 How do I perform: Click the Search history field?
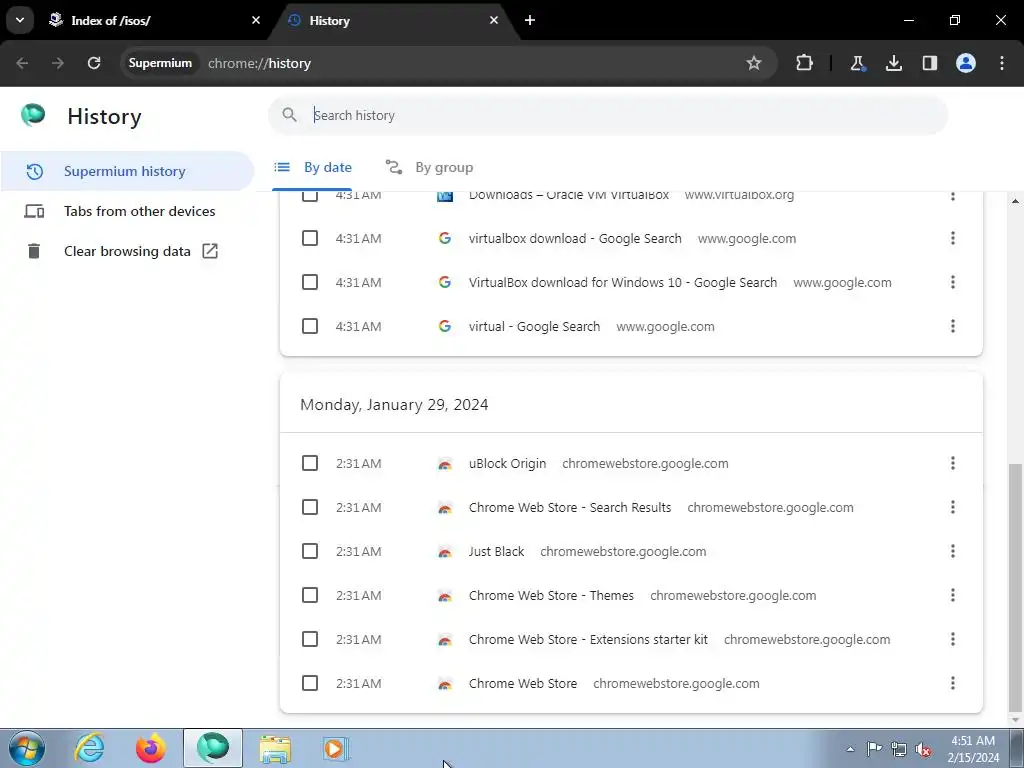point(608,116)
